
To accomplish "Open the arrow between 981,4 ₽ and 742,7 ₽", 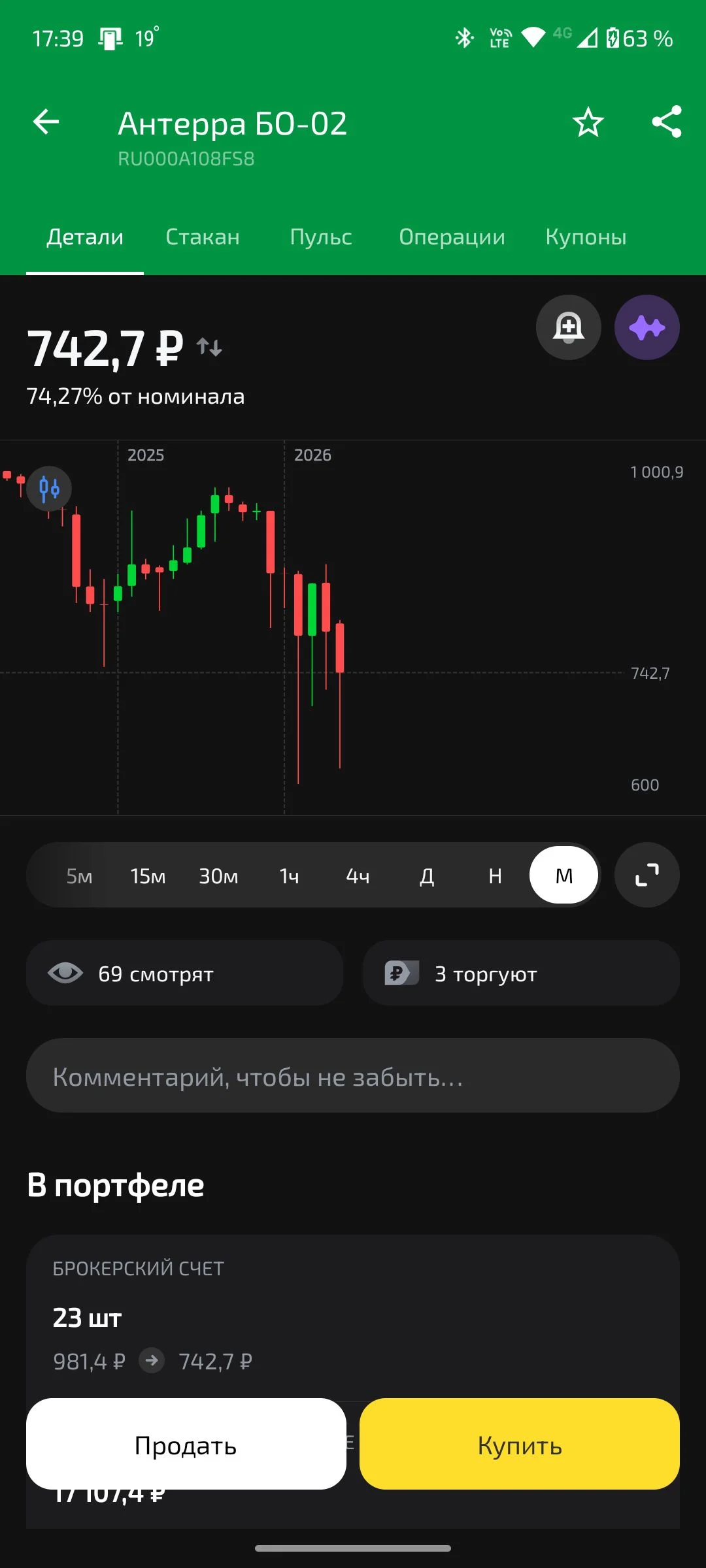I will (152, 1361).
